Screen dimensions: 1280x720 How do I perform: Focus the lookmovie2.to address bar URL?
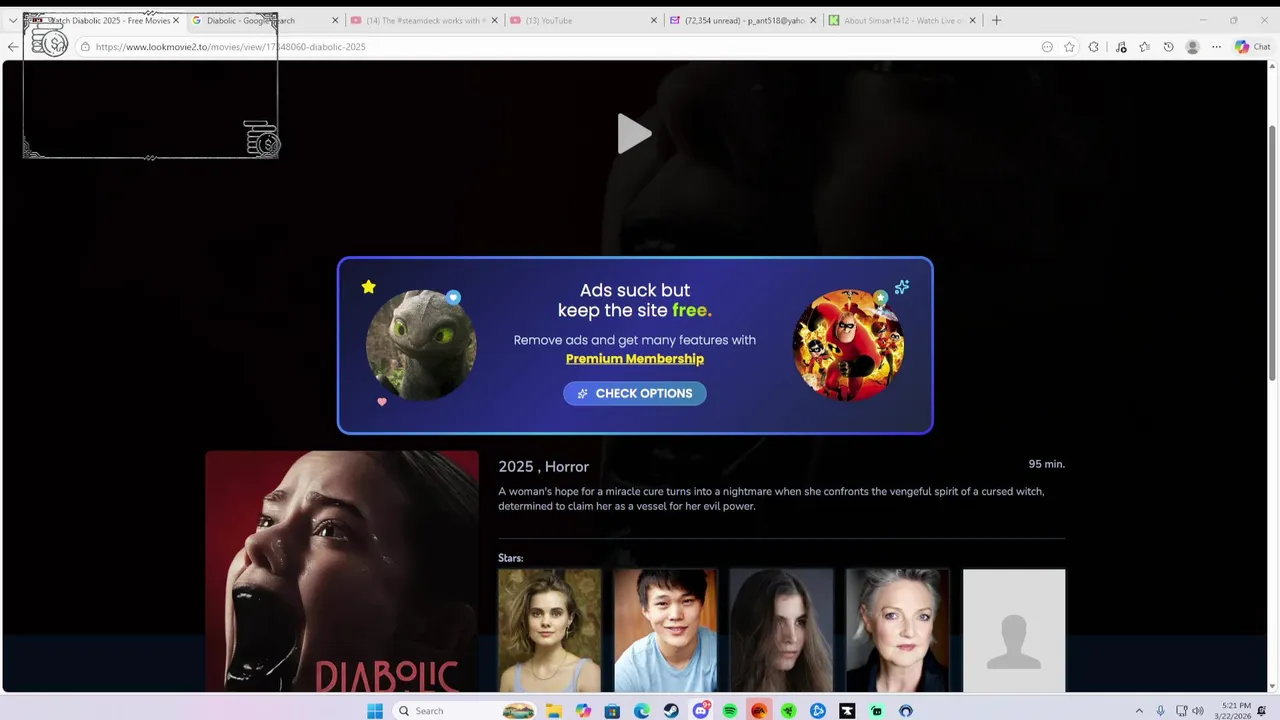point(230,47)
